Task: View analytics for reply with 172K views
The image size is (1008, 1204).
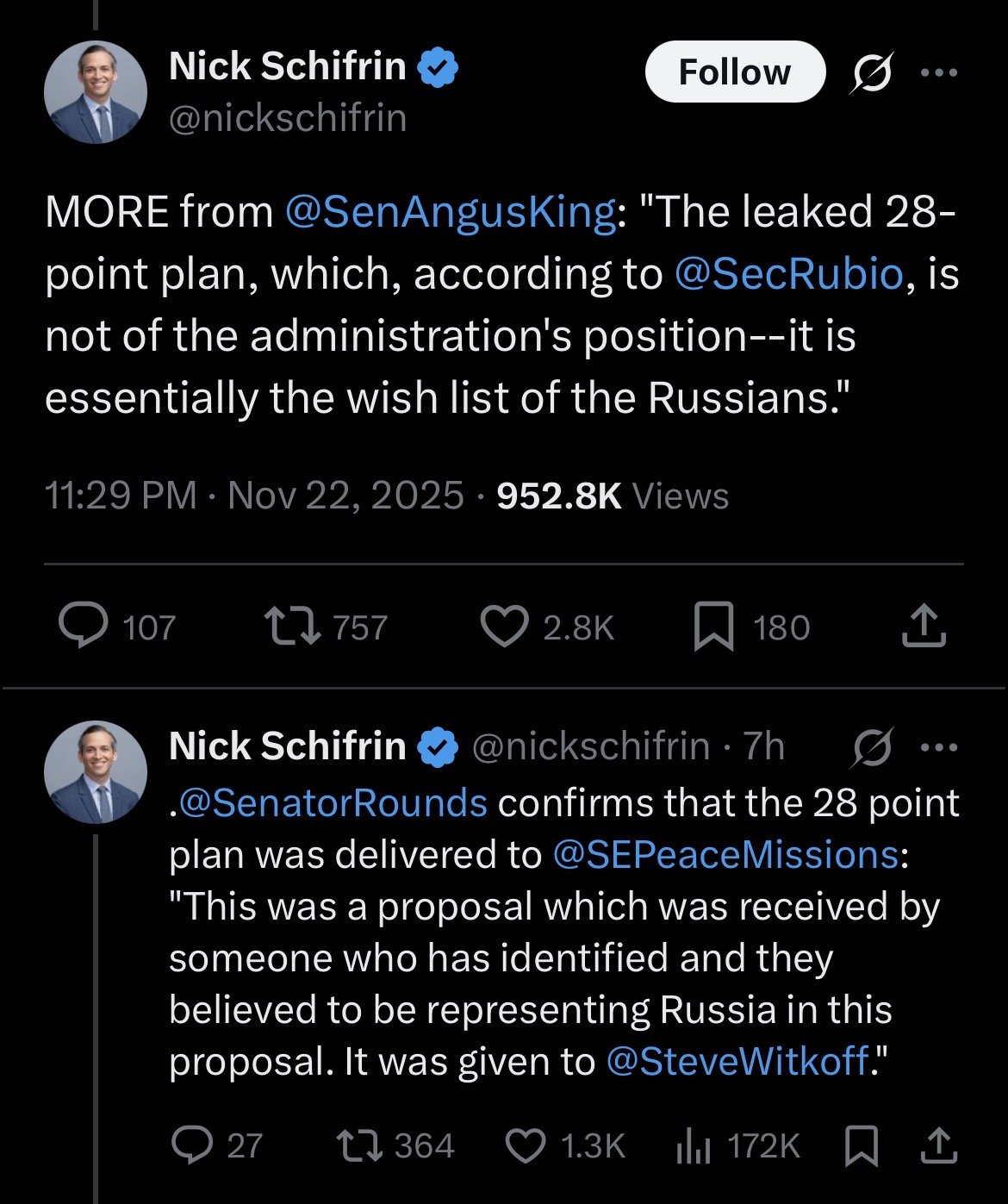Action: point(694,1145)
